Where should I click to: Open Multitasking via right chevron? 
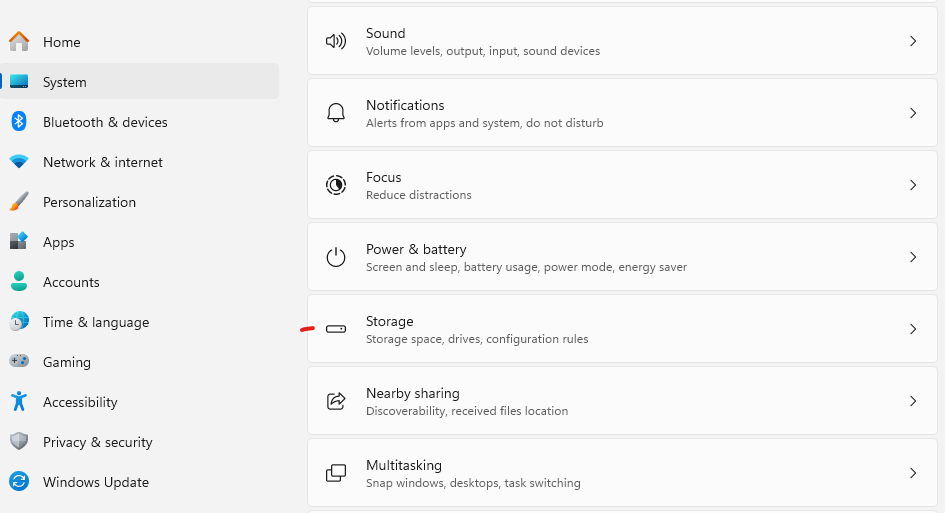tap(912, 473)
